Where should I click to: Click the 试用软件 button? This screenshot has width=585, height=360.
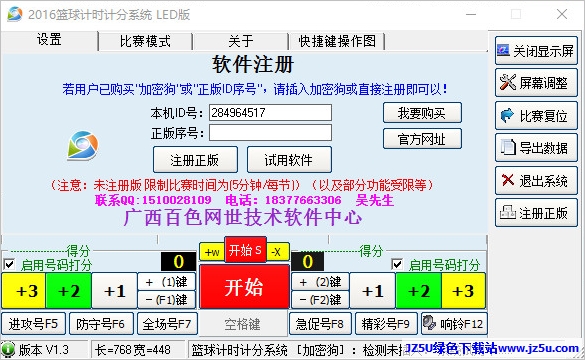pos(289,160)
